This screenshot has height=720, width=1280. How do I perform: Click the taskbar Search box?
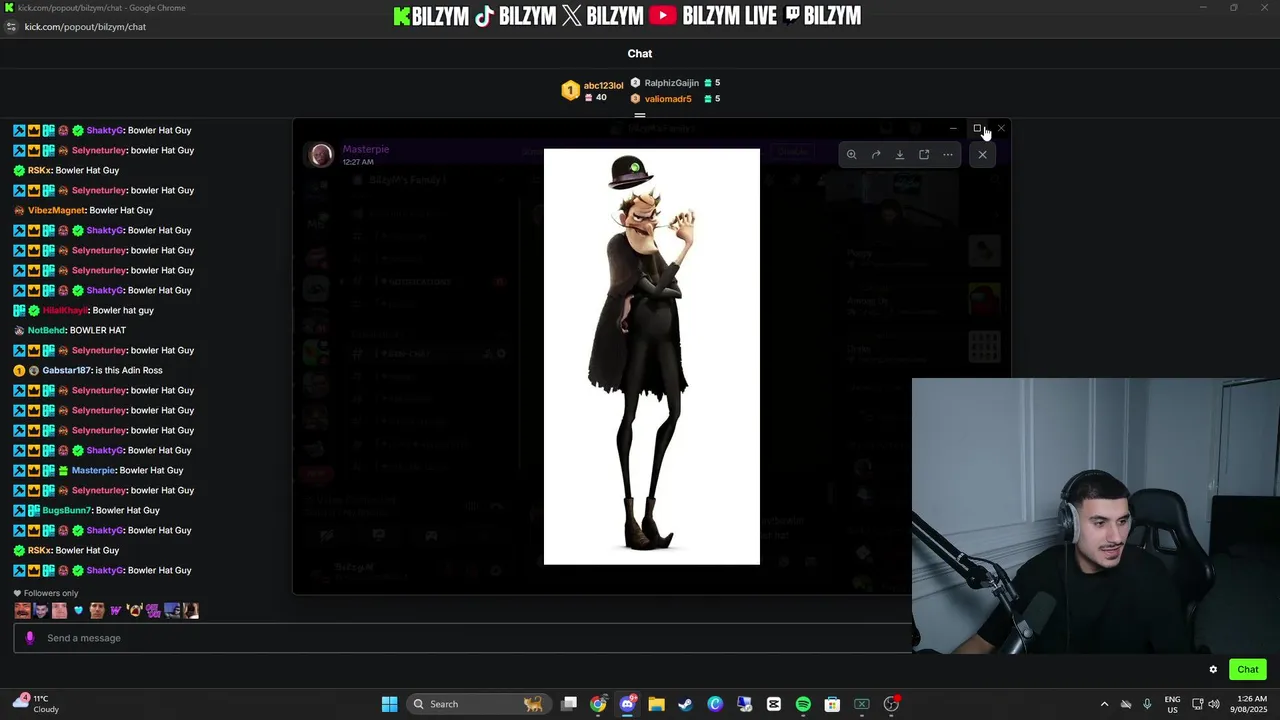coord(478,704)
